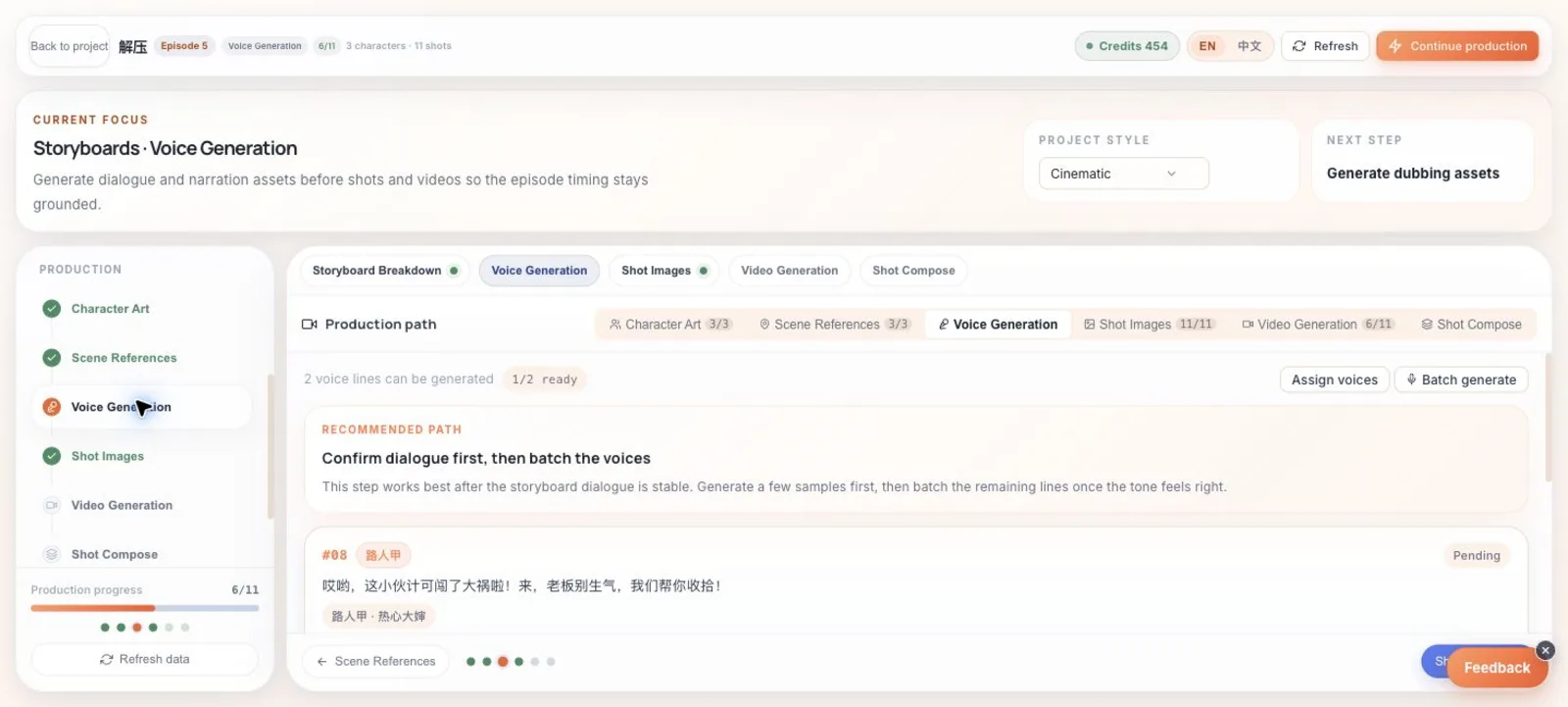Screen dimensions: 1568x707
Task: Click the Video Generation camera icon in path
Action: click(1248, 325)
